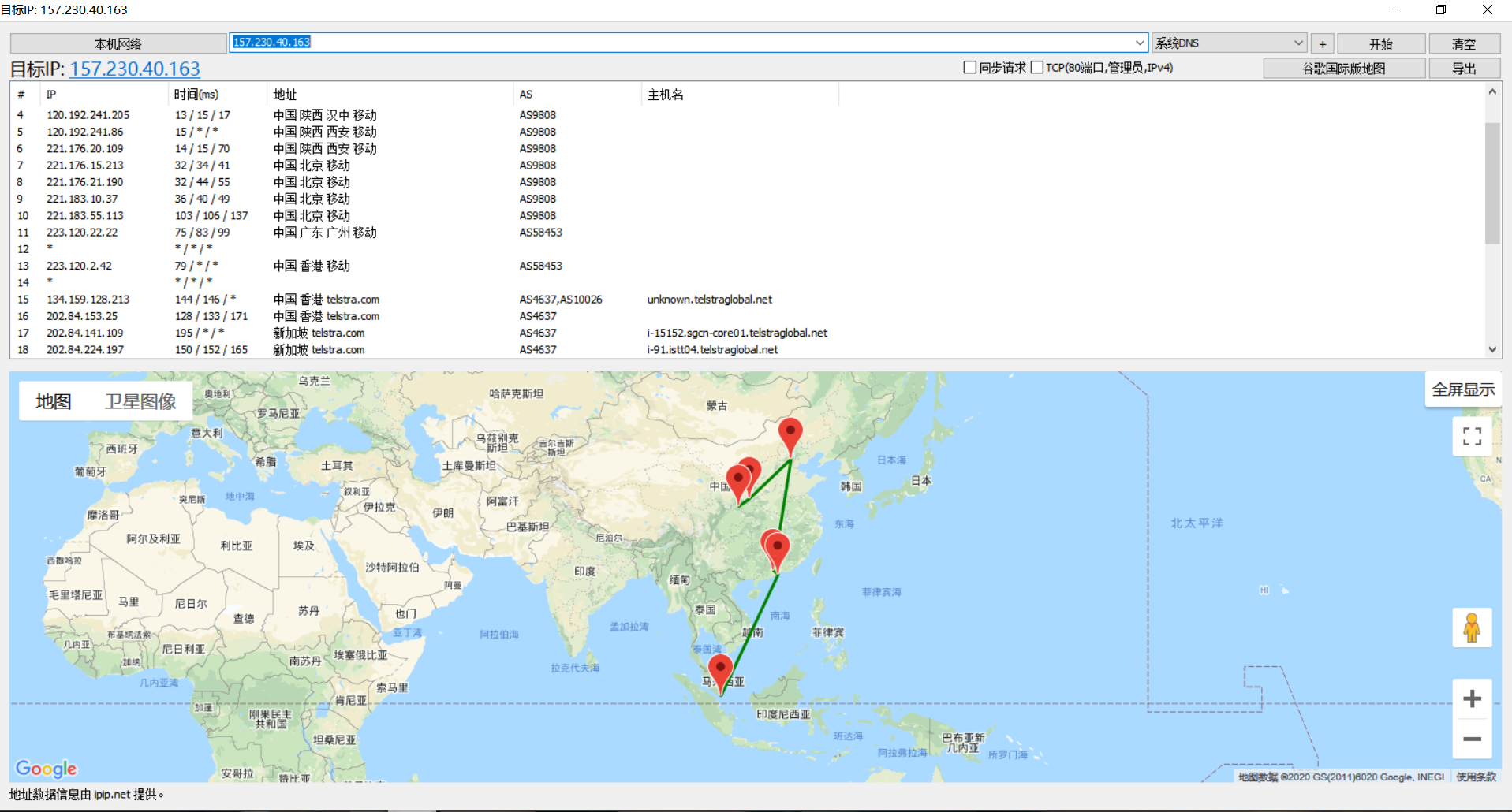Select the 地图 map view tab
Screen dimensions: 1512x812
[x=54, y=401]
